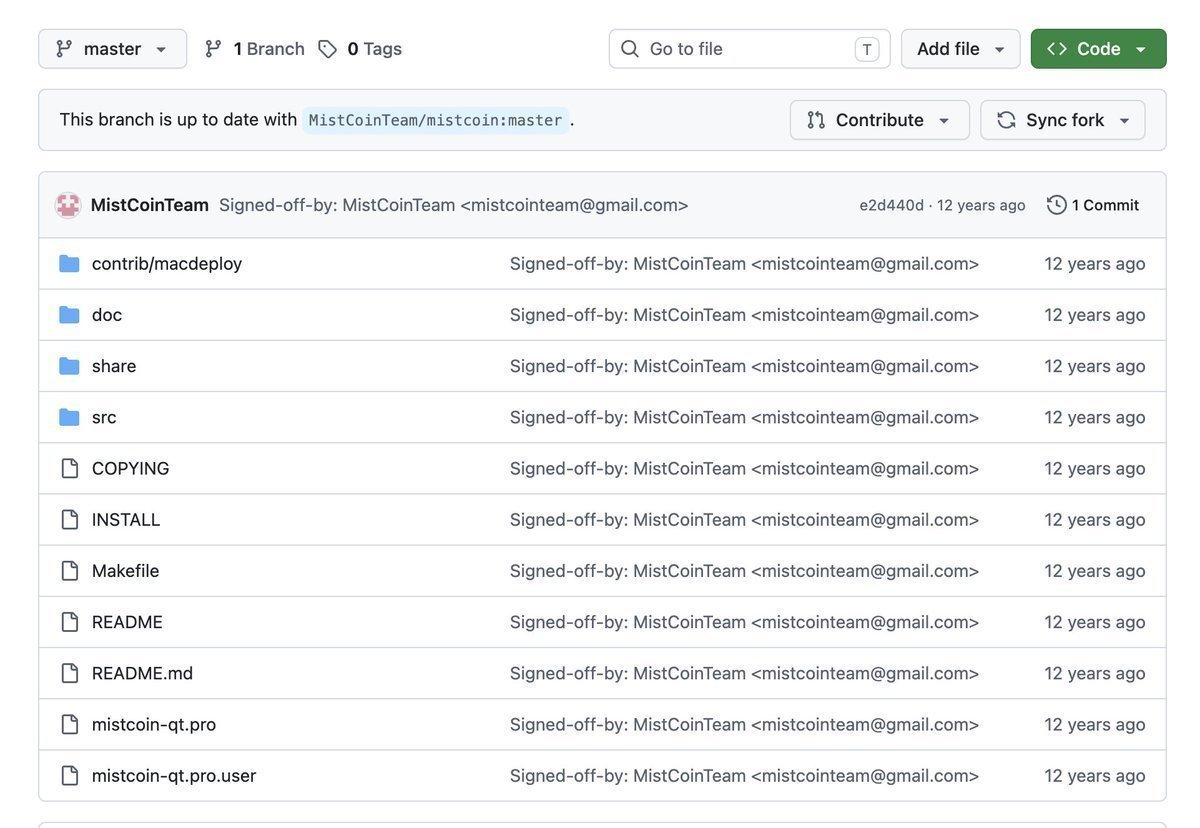The image size is (1200, 828).
Task: Open the mistcoin-qt.pro file
Action: click(154, 724)
